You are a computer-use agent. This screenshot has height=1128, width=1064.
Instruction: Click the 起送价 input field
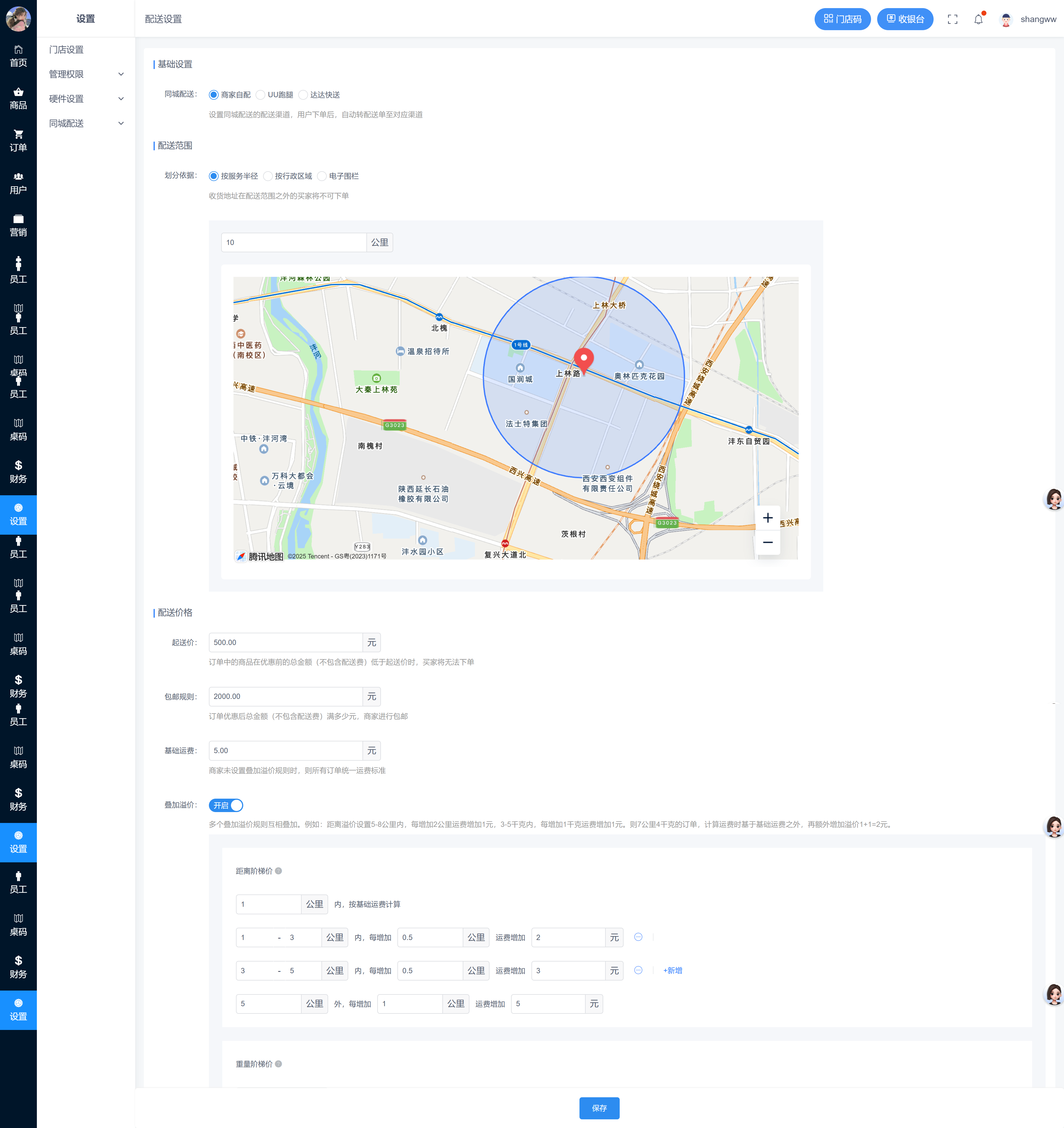coord(285,642)
